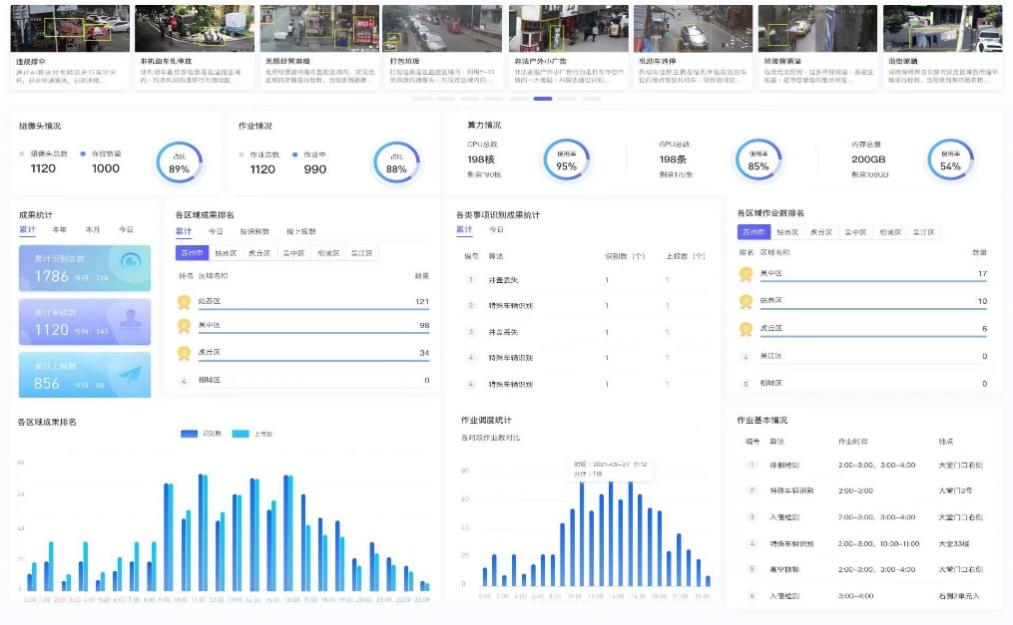Click row 1 in 作业基本情况 table

[x=860, y=465]
